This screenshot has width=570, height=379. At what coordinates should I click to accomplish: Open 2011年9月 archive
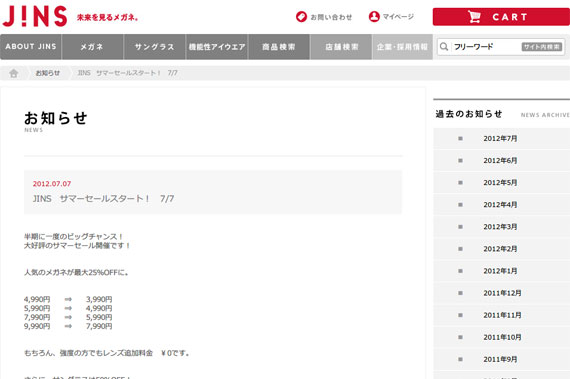(500, 359)
